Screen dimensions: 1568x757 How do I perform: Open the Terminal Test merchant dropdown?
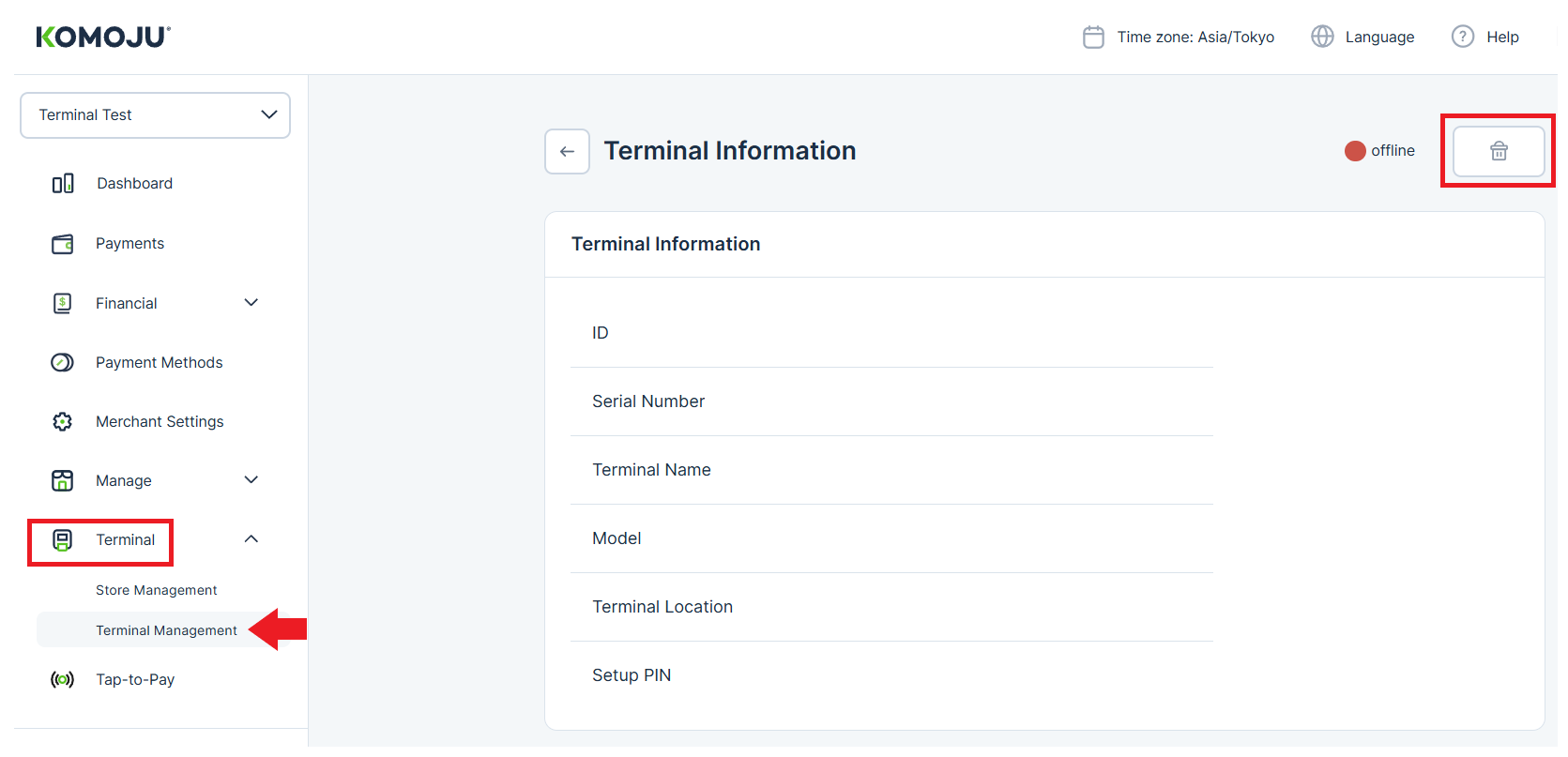(x=155, y=114)
